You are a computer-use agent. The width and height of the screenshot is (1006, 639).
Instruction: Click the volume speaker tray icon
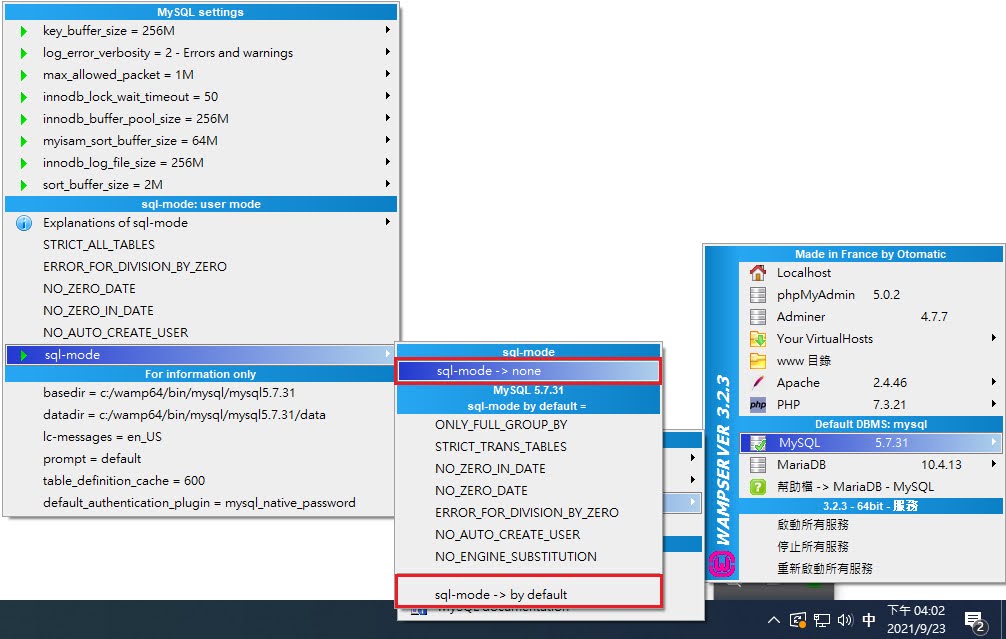coord(845,620)
